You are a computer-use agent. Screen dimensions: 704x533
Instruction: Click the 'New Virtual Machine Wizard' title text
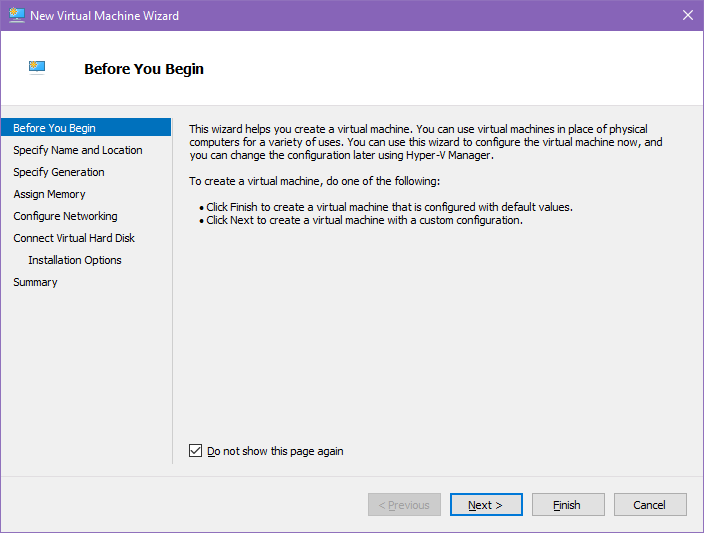[104, 16]
